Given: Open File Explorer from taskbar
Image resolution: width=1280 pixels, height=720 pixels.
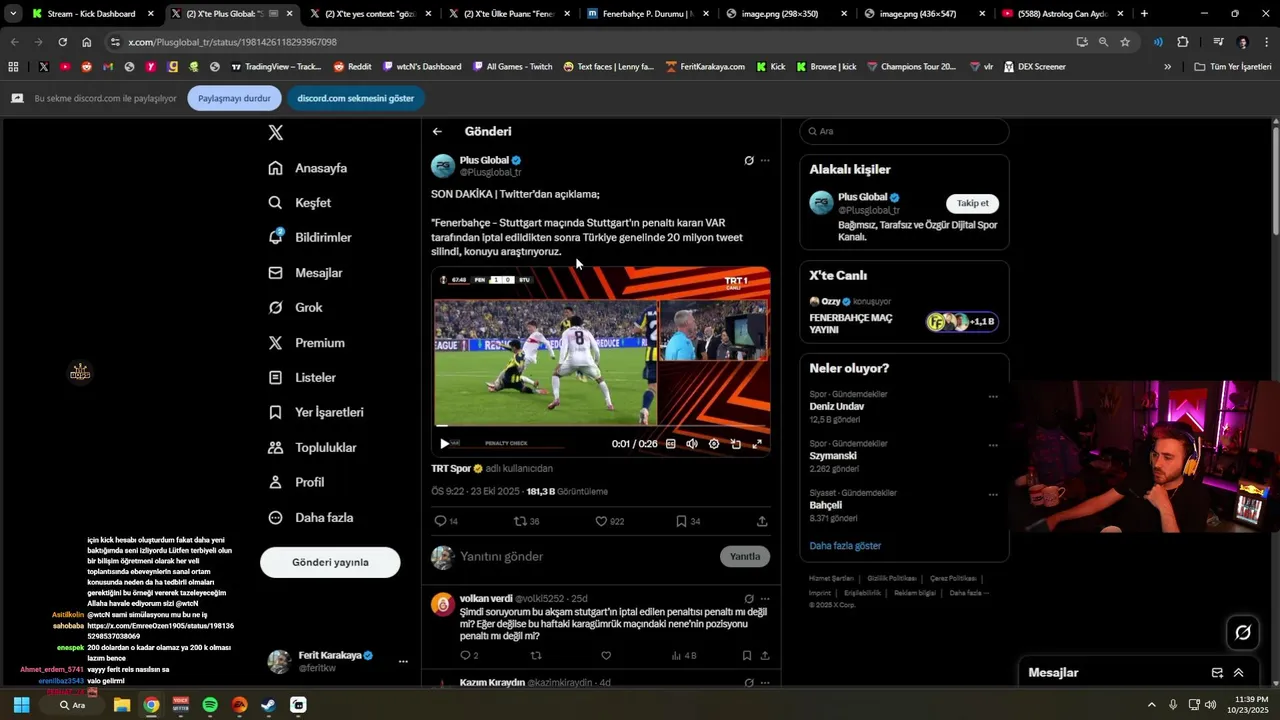Looking at the screenshot, I should pyautogui.click(x=122, y=705).
